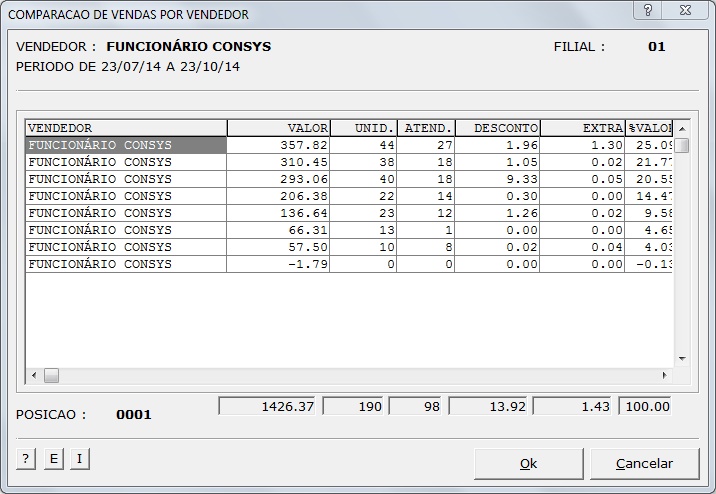
Task: Click the vertical scrollbar thumb
Action: click(682, 146)
